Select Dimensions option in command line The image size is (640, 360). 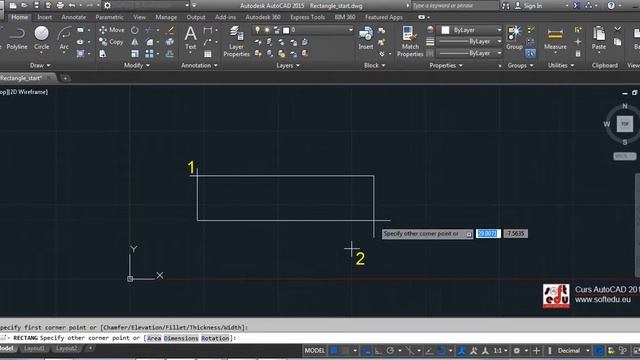(181, 338)
